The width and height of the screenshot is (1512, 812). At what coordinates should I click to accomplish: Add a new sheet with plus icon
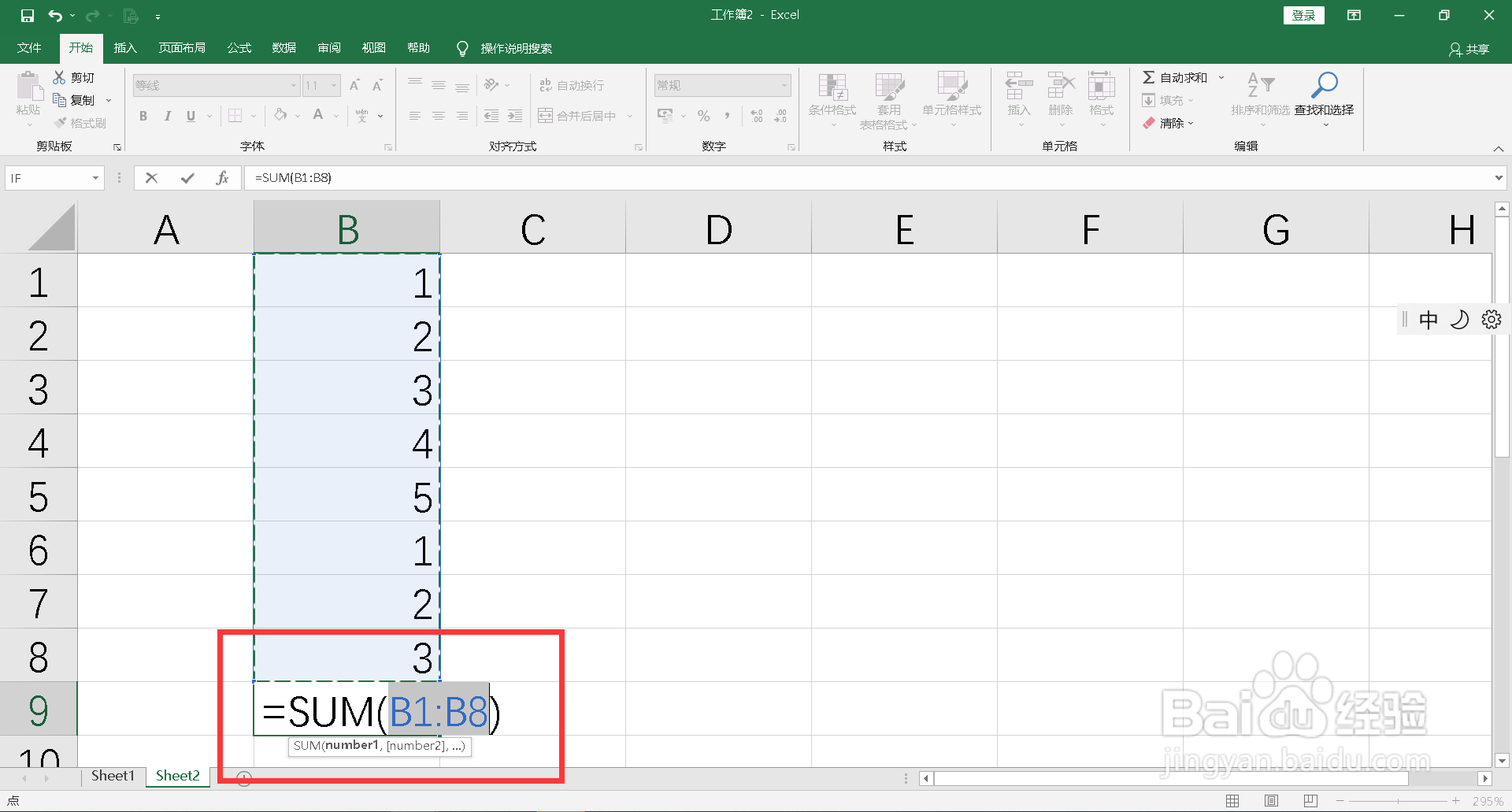click(x=244, y=778)
